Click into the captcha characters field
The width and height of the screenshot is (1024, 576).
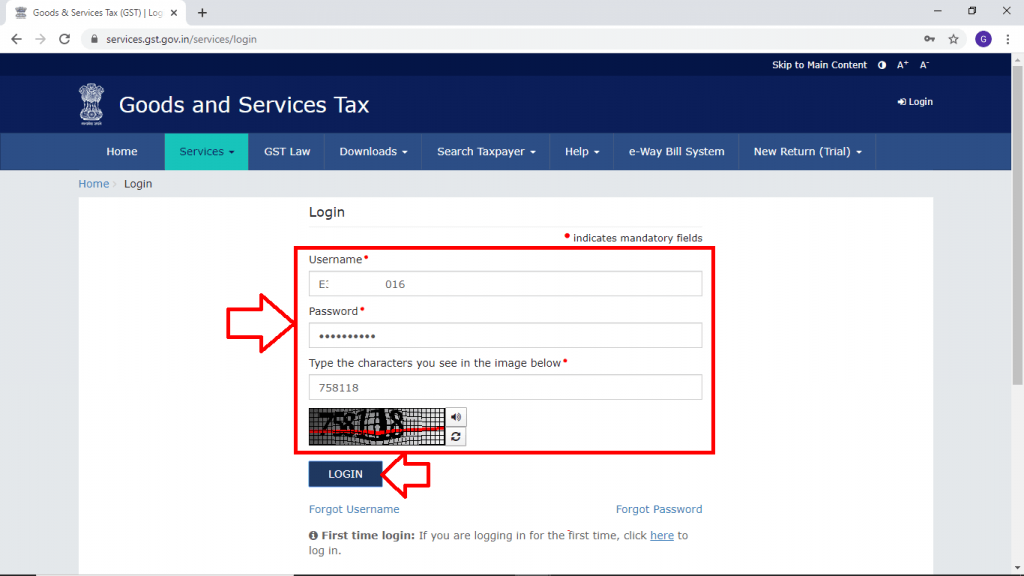505,387
